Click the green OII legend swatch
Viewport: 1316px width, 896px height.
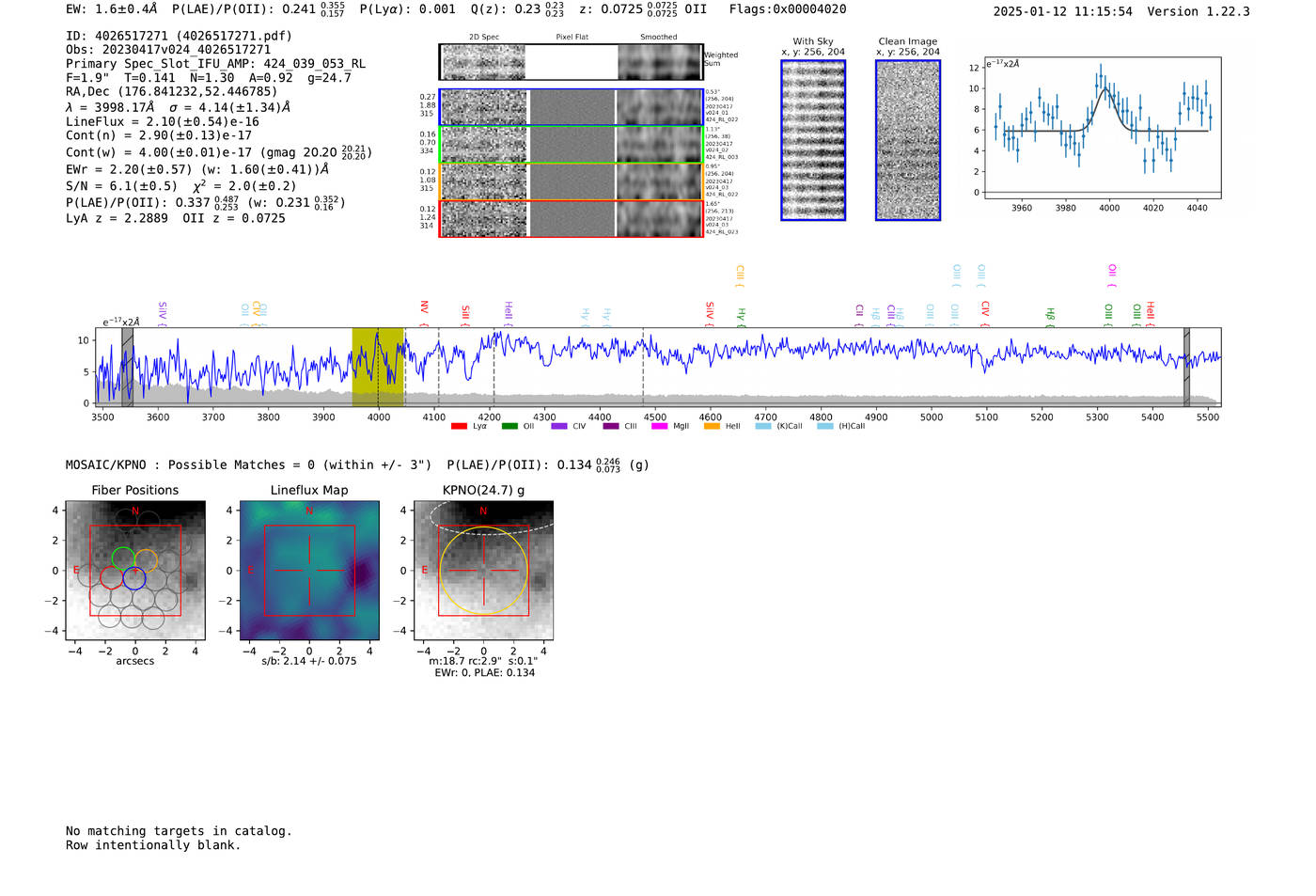tap(509, 426)
